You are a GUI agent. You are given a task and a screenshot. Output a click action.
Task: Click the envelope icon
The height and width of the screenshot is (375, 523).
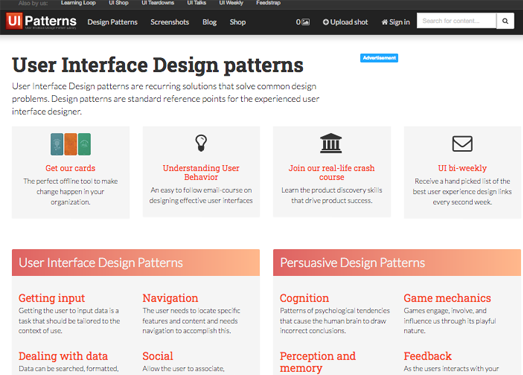click(462, 143)
